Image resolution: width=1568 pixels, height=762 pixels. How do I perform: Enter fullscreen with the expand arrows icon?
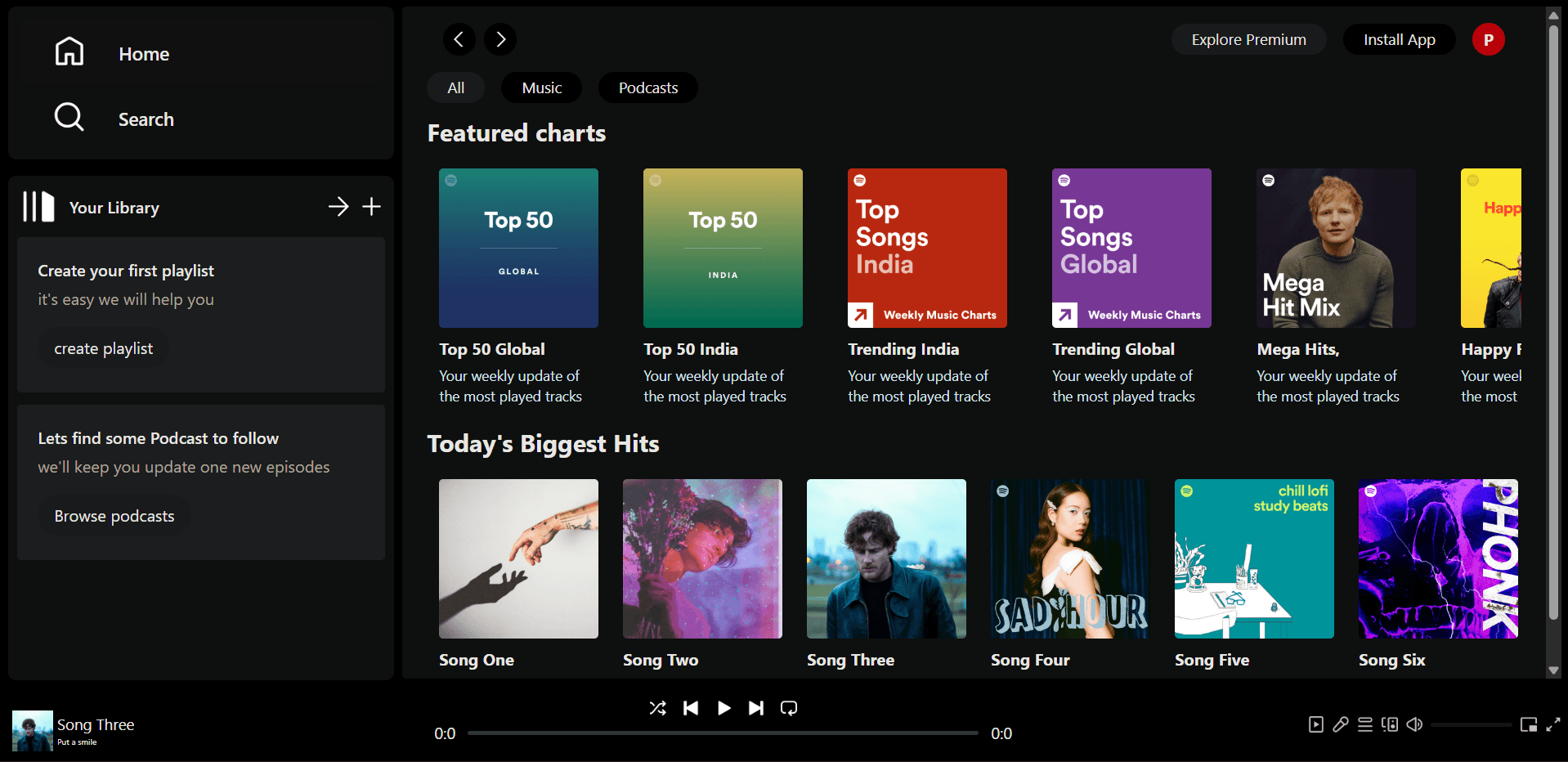click(x=1553, y=724)
